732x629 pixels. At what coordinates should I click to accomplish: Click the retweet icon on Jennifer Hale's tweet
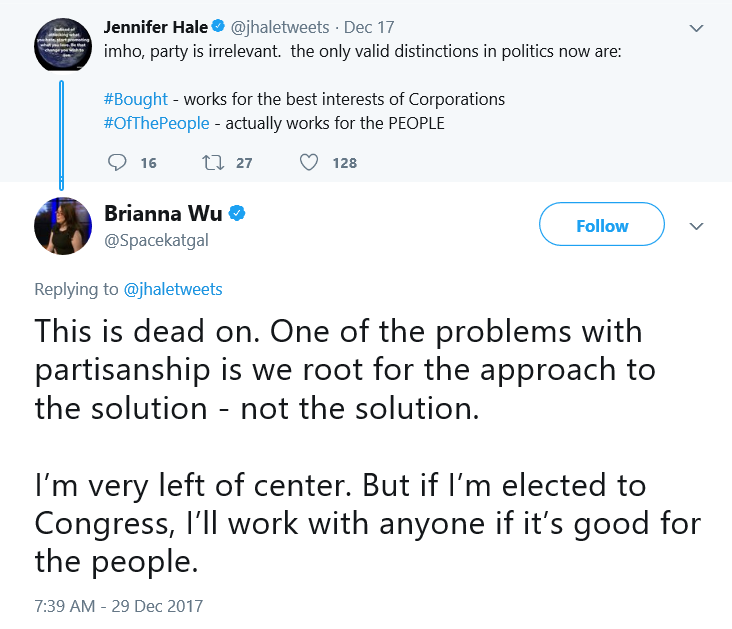pos(213,163)
